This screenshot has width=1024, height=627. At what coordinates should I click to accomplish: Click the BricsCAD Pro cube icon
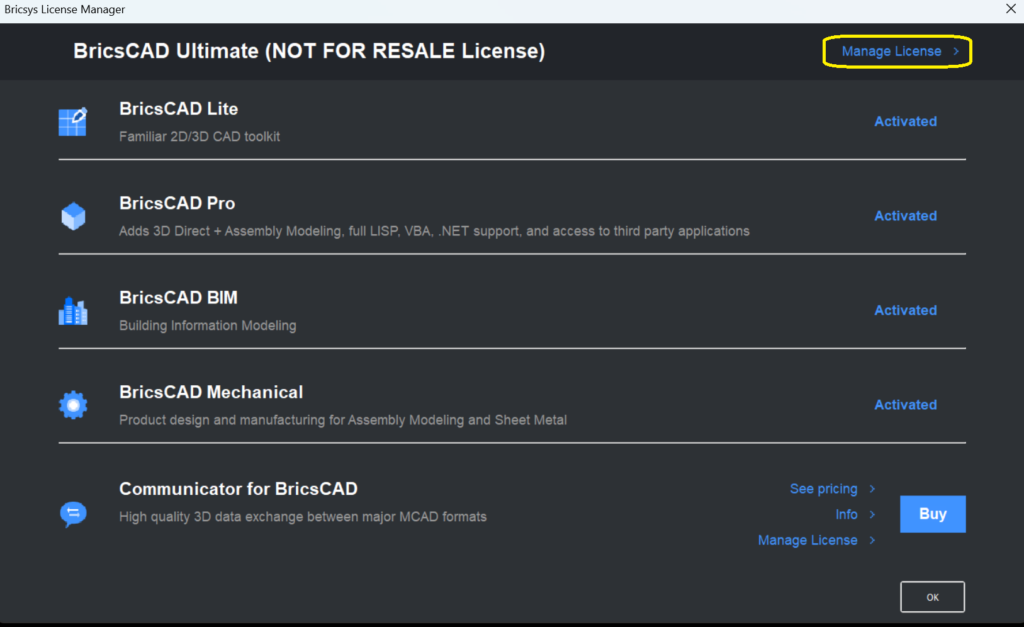tap(73, 216)
